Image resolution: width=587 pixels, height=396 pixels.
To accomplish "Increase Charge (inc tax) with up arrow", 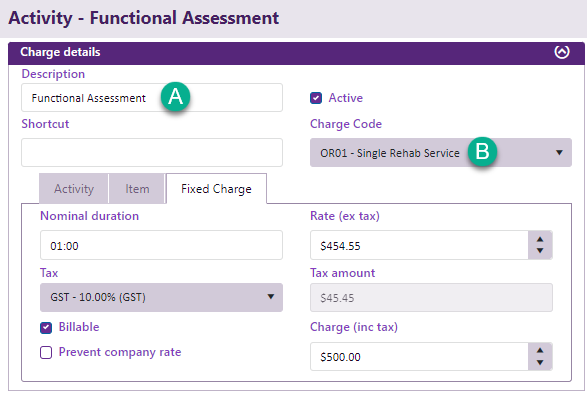I will pyautogui.click(x=540, y=350).
